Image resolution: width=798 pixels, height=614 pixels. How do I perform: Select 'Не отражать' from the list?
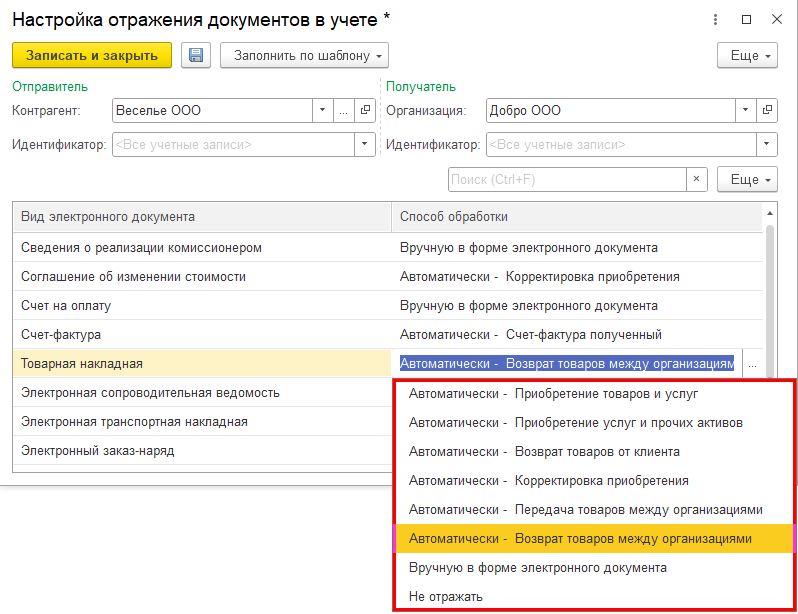(446, 596)
